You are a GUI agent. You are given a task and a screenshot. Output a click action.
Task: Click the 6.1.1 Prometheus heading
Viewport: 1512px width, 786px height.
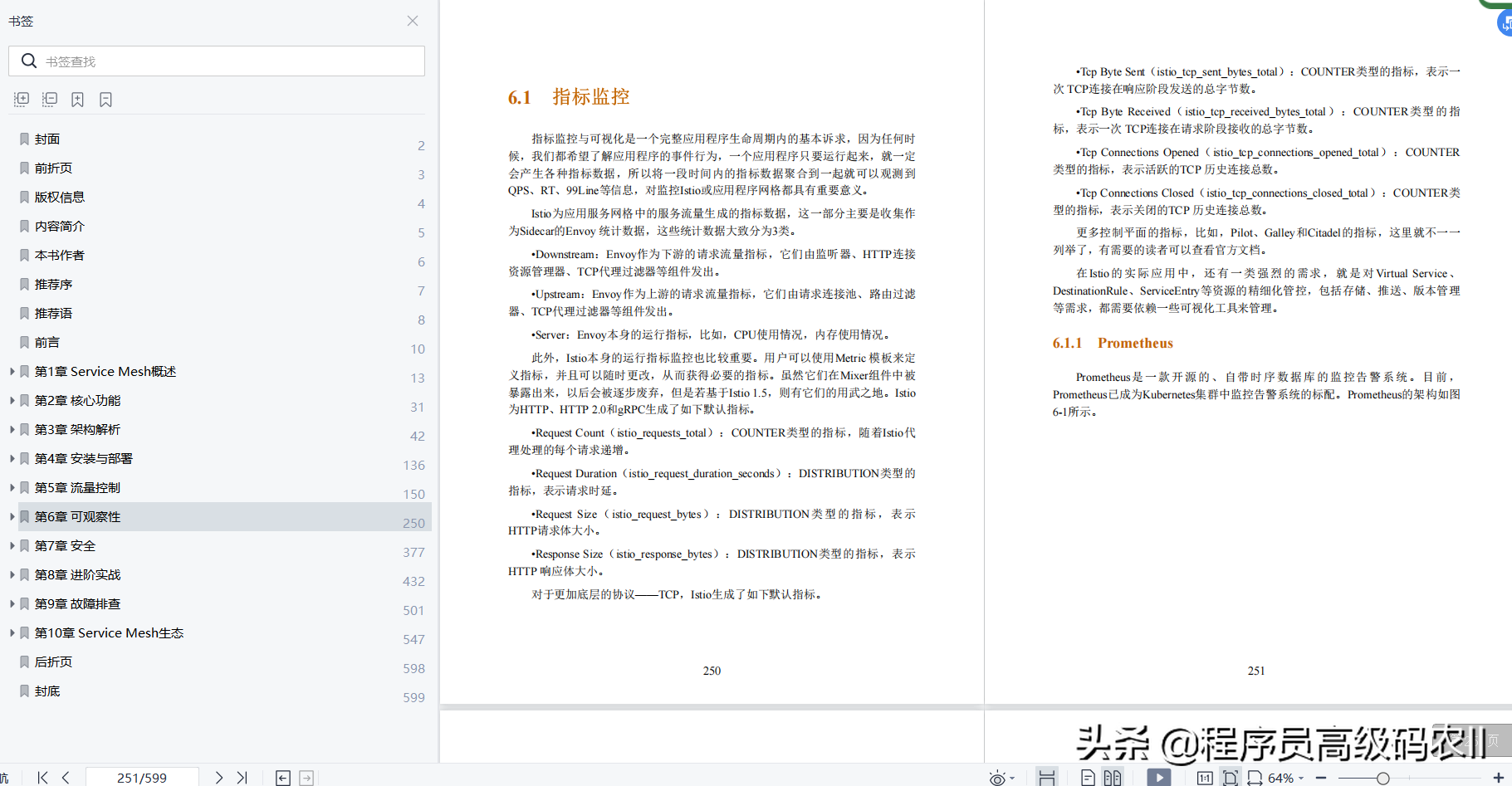(x=1113, y=343)
